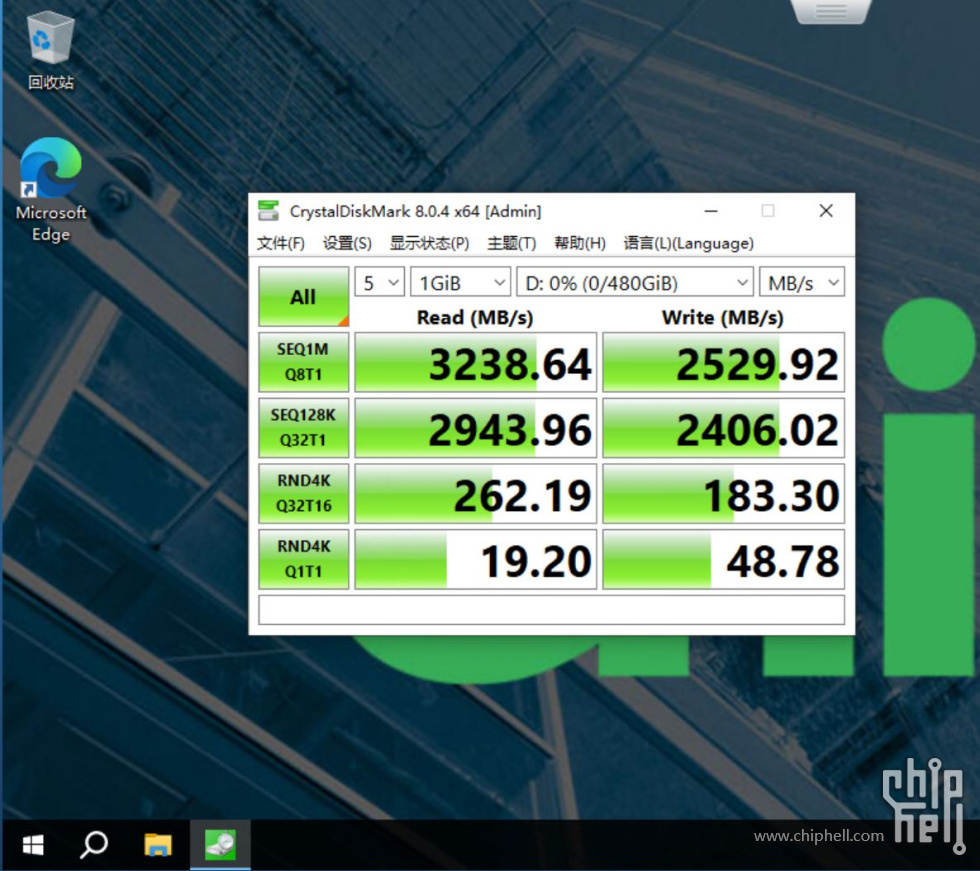Image resolution: width=980 pixels, height=871 pixels.
Task: Open the 帮助(H) menu
Action: coord(580,243)
